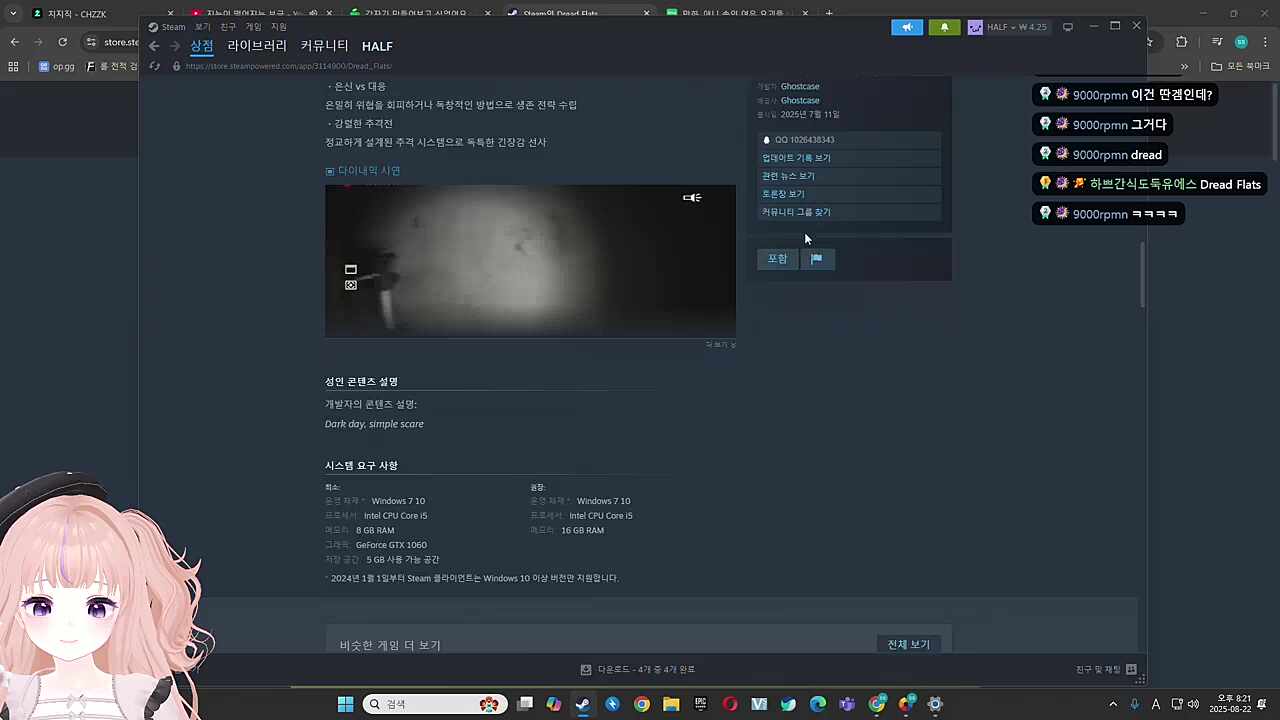The image size is (1280, 720).
Task: Open 관련 뉴스 보기 link
Action: [x=849, y=176]
